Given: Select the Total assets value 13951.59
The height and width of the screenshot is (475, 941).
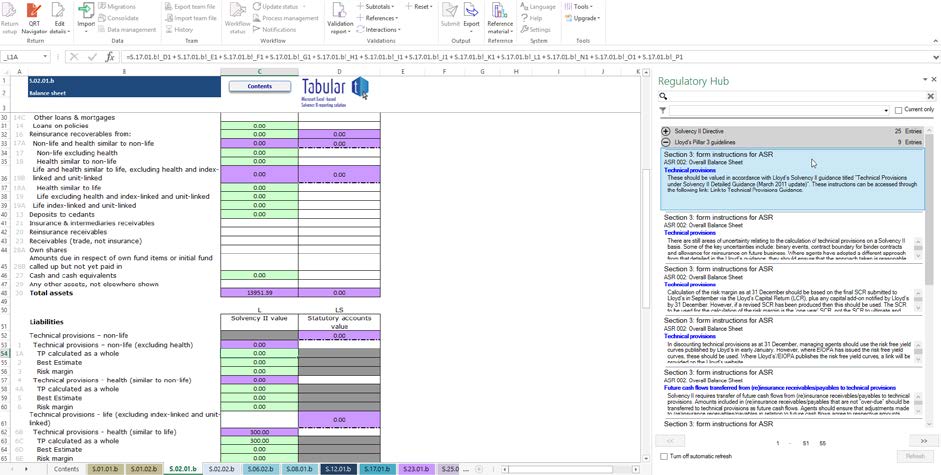Looking at the screenshot, I should 259,292.
